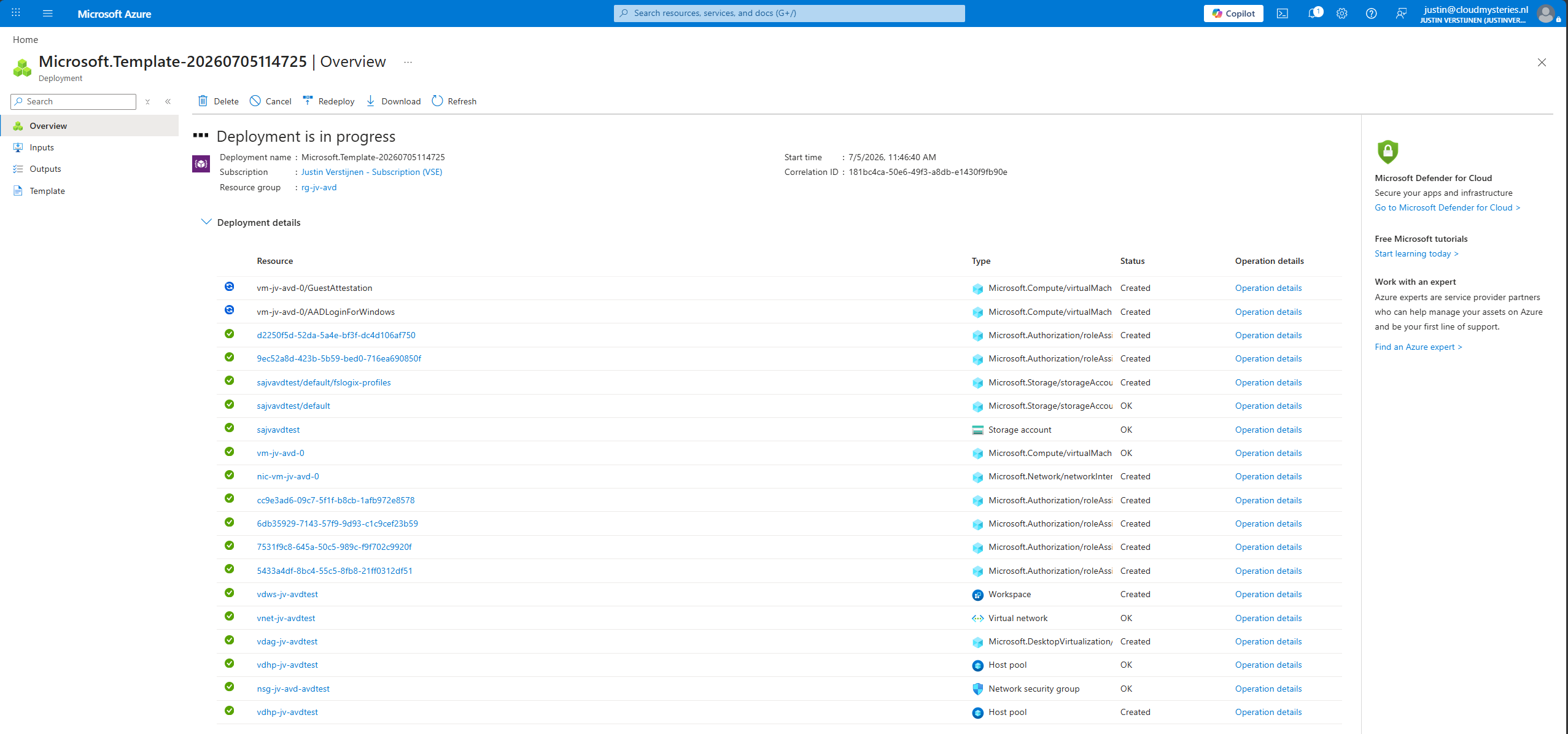
Task: Close the deployment blade with X
Action: click(1542, 62)
